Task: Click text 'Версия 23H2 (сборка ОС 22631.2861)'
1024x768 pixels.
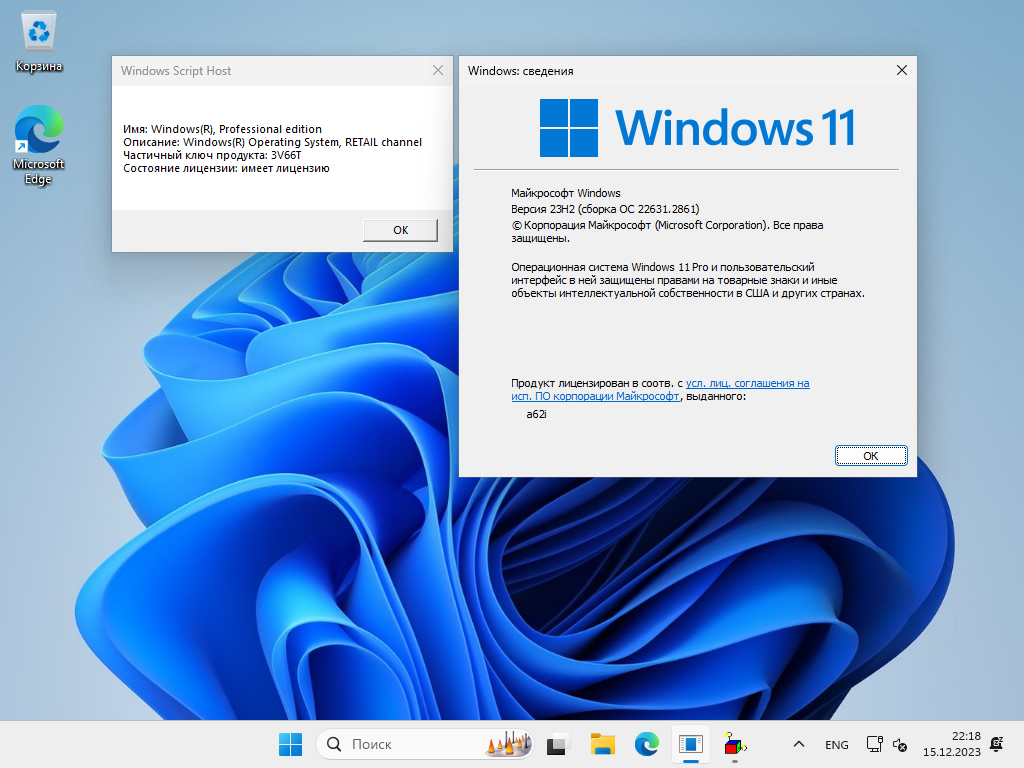Action: [605, 209]
